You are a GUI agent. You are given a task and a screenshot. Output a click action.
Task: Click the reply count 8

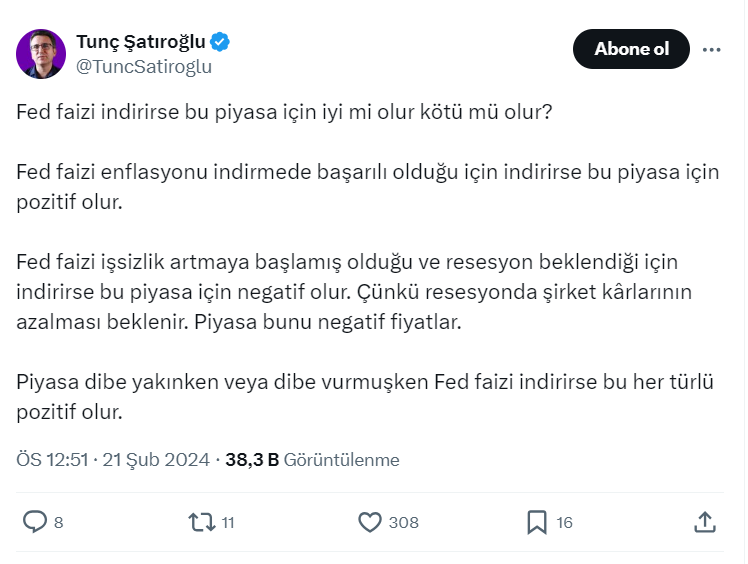click(59, 522)
